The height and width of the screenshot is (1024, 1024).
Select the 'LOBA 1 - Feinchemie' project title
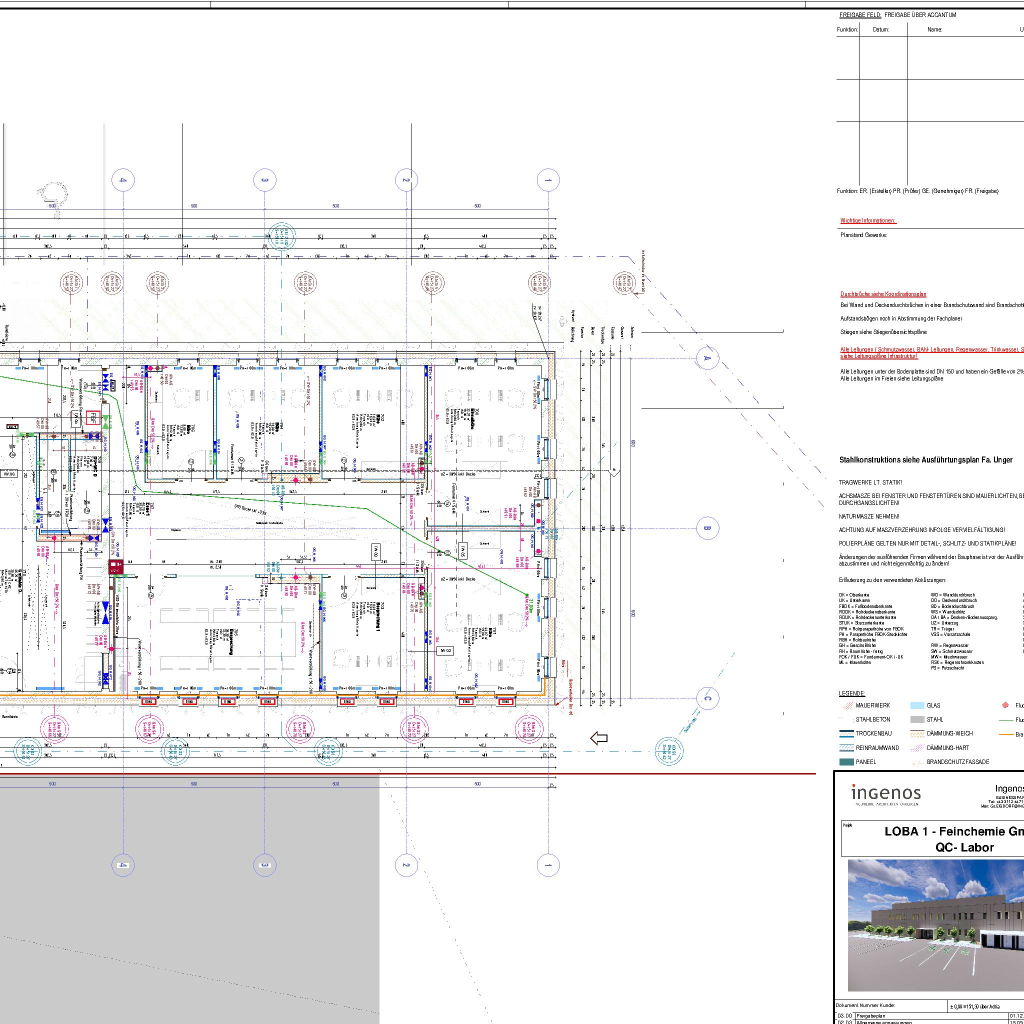click(x=950, y=831)
